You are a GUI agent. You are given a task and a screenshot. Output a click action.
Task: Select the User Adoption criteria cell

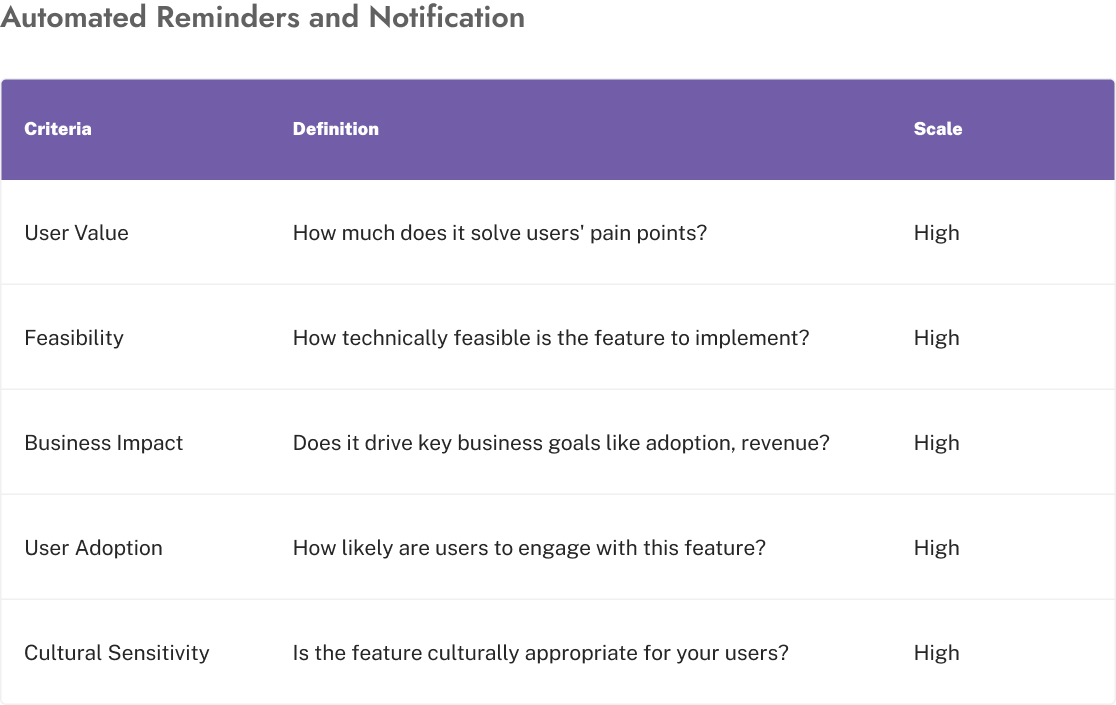(93, 548)
